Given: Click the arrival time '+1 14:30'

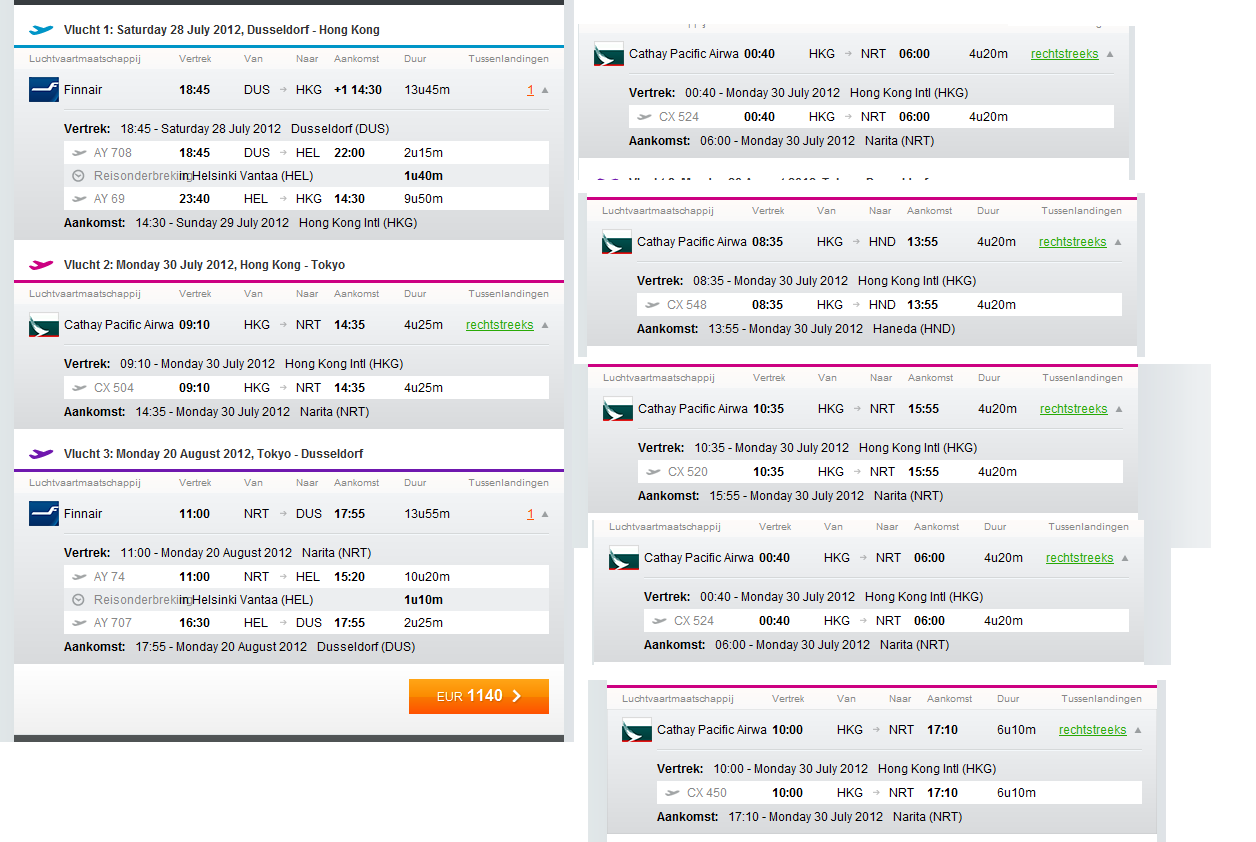Looking at the screenshot, I should pos(358,90).
